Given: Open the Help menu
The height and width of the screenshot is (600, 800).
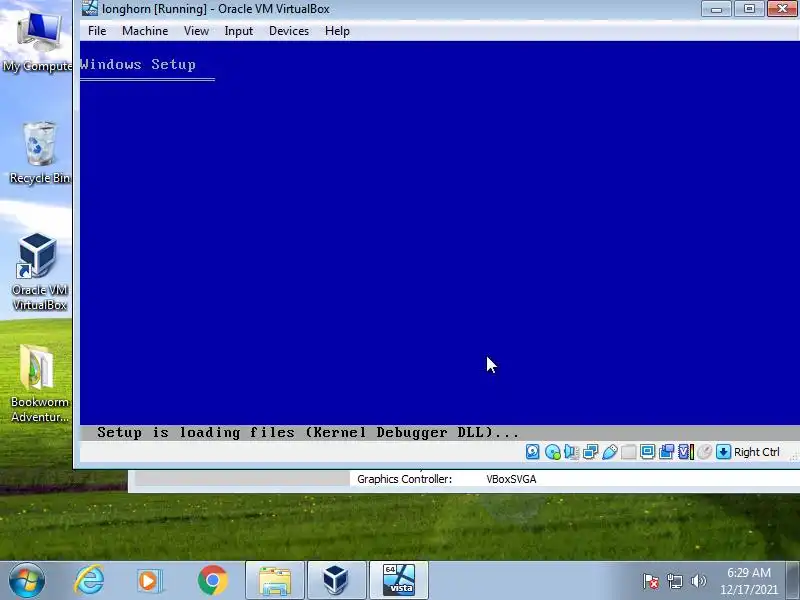Looking at the screenshot, I should (337, 31).
